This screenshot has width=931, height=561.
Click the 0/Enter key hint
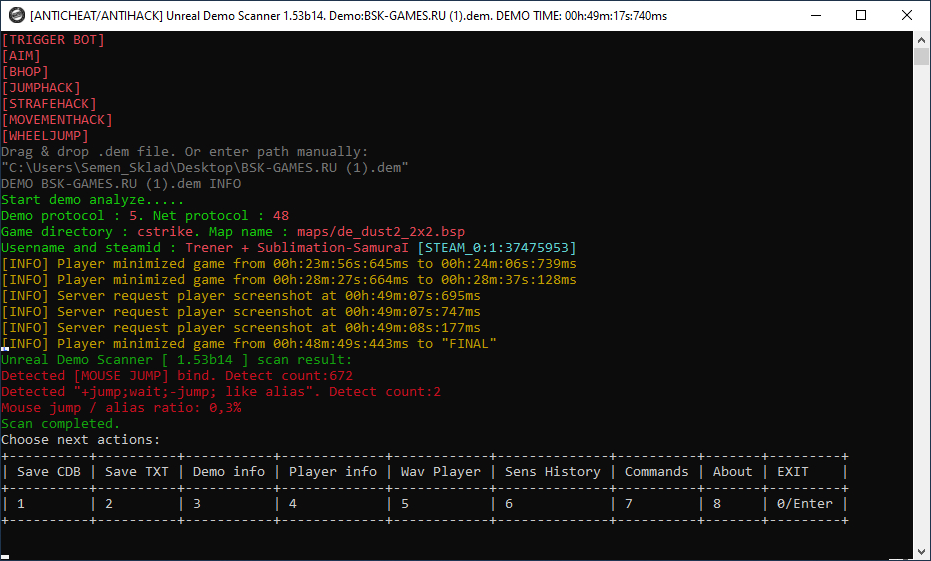(x=805, y=504)
